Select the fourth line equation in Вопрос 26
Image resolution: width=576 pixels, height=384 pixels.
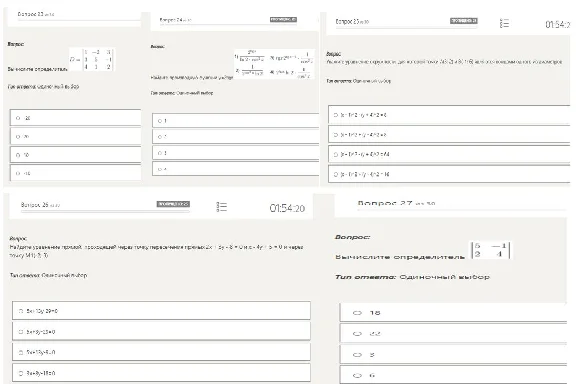pos(161,373)
